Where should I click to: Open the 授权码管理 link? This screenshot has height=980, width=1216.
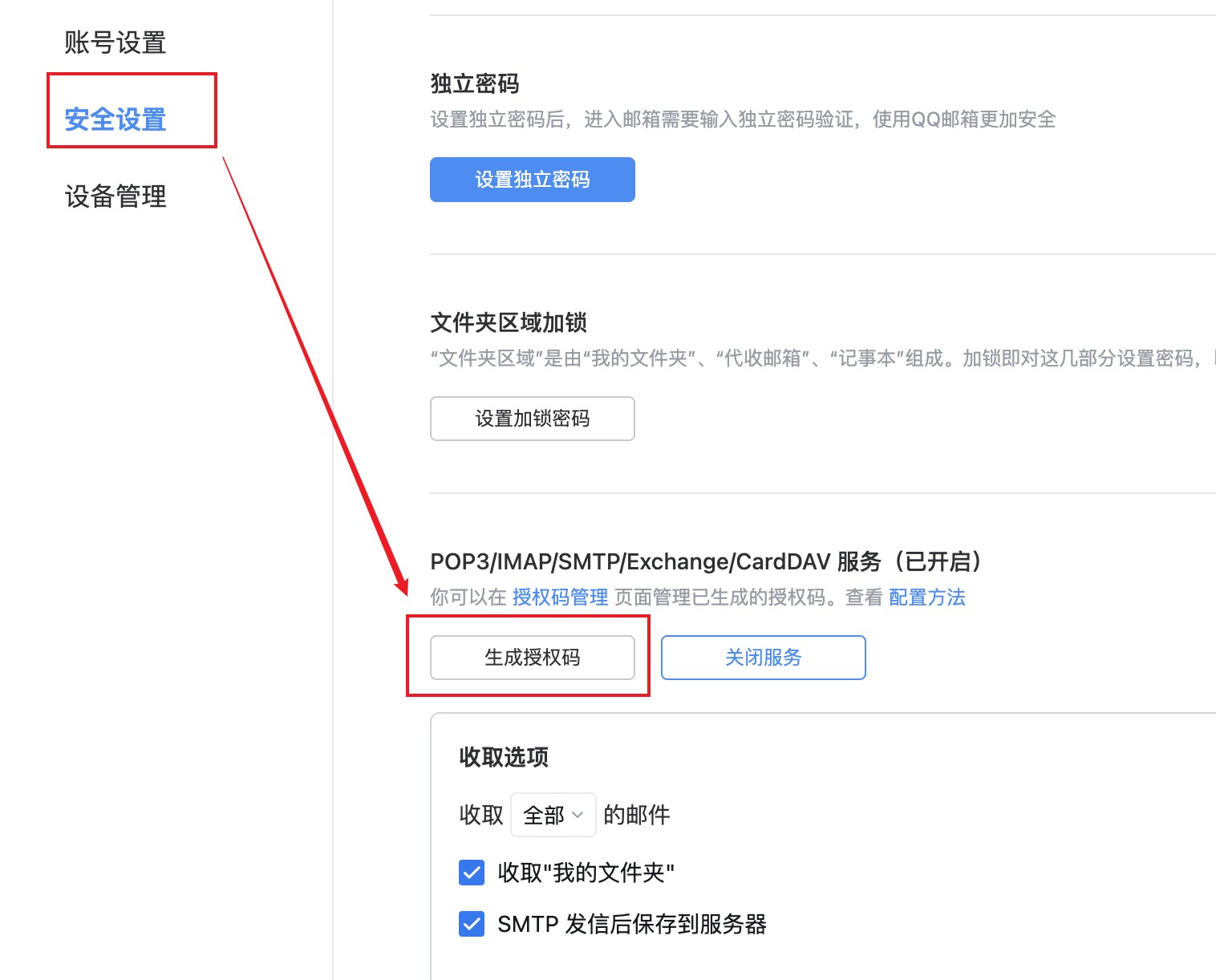pyautogui.click(x=560, y=597)
